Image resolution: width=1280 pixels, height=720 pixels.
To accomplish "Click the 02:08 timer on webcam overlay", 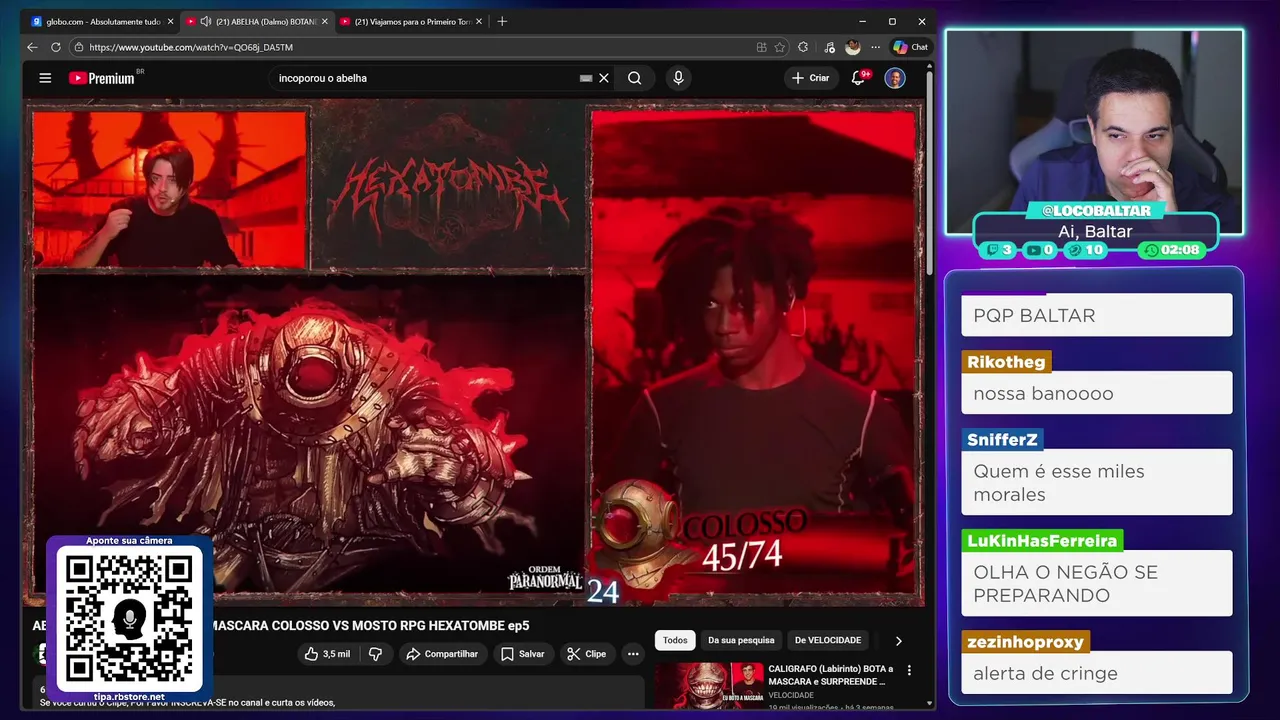I will pos(1173,250).
